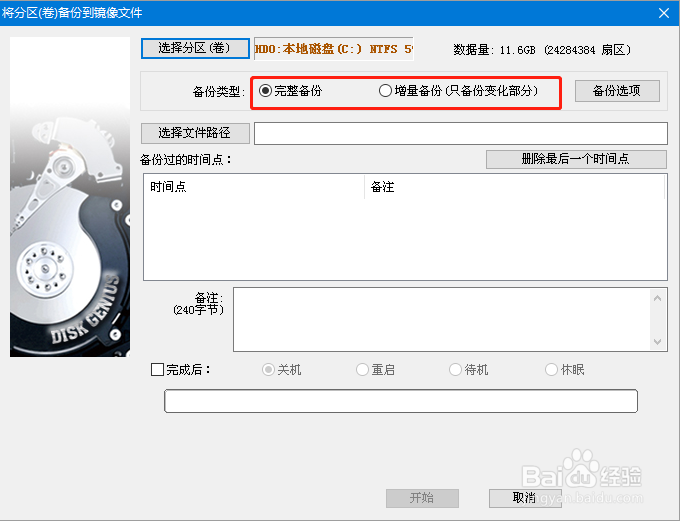The width and height of the screenshot is (680, 521).
Task: Enable the 完成后 checkbox
Action: click(x=157, y=370)
